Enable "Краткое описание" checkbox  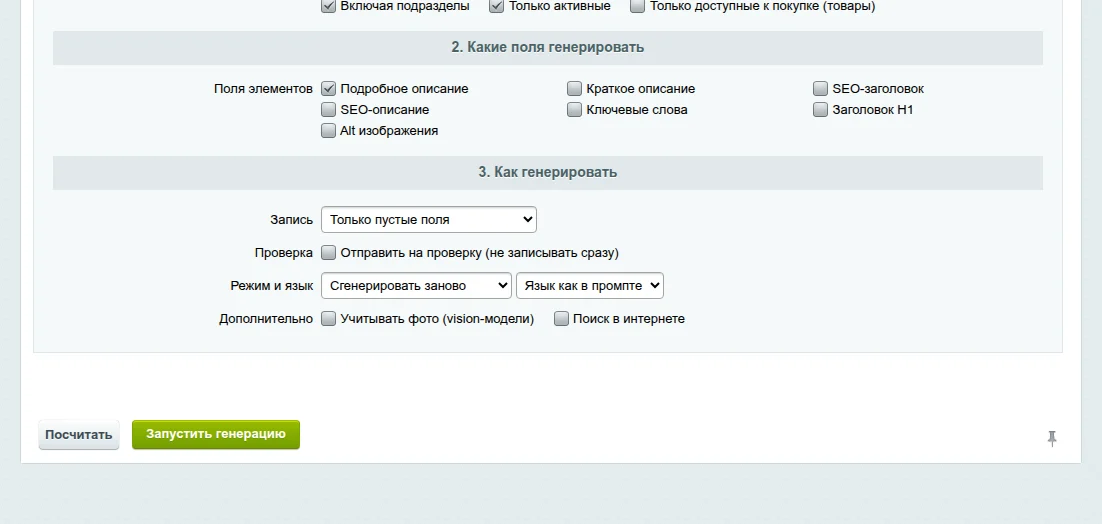pos(574,89)
